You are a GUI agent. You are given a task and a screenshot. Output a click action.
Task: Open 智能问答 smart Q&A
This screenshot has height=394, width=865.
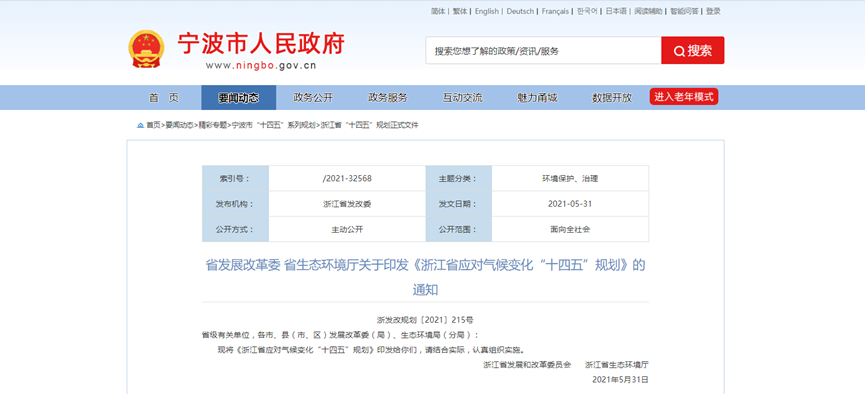684,11
